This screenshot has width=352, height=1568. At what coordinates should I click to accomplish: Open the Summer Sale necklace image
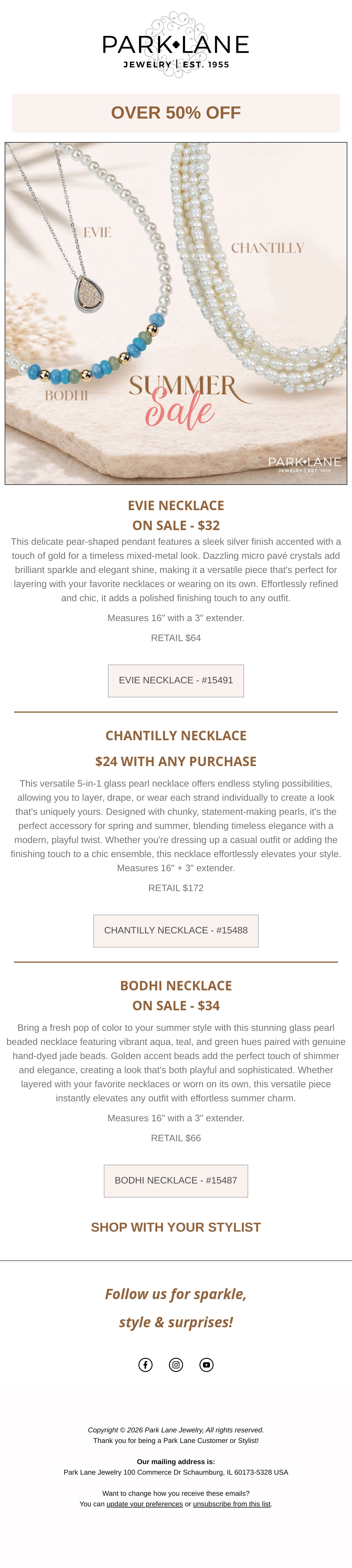click(176, 313)
